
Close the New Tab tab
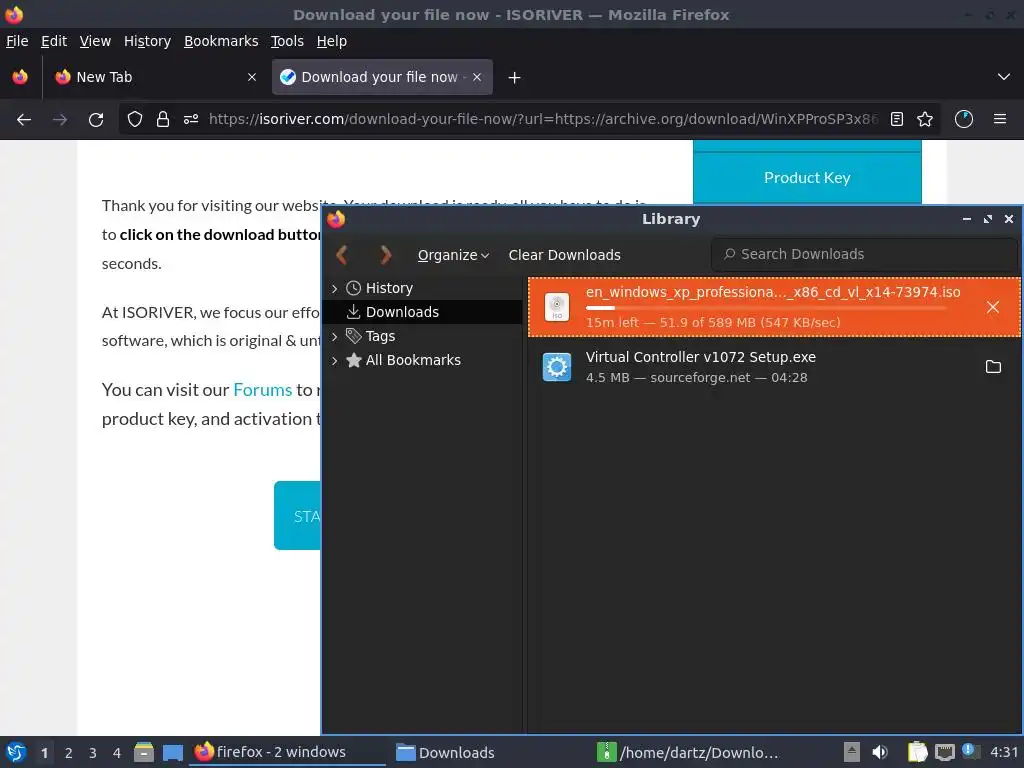pos(252,77)
